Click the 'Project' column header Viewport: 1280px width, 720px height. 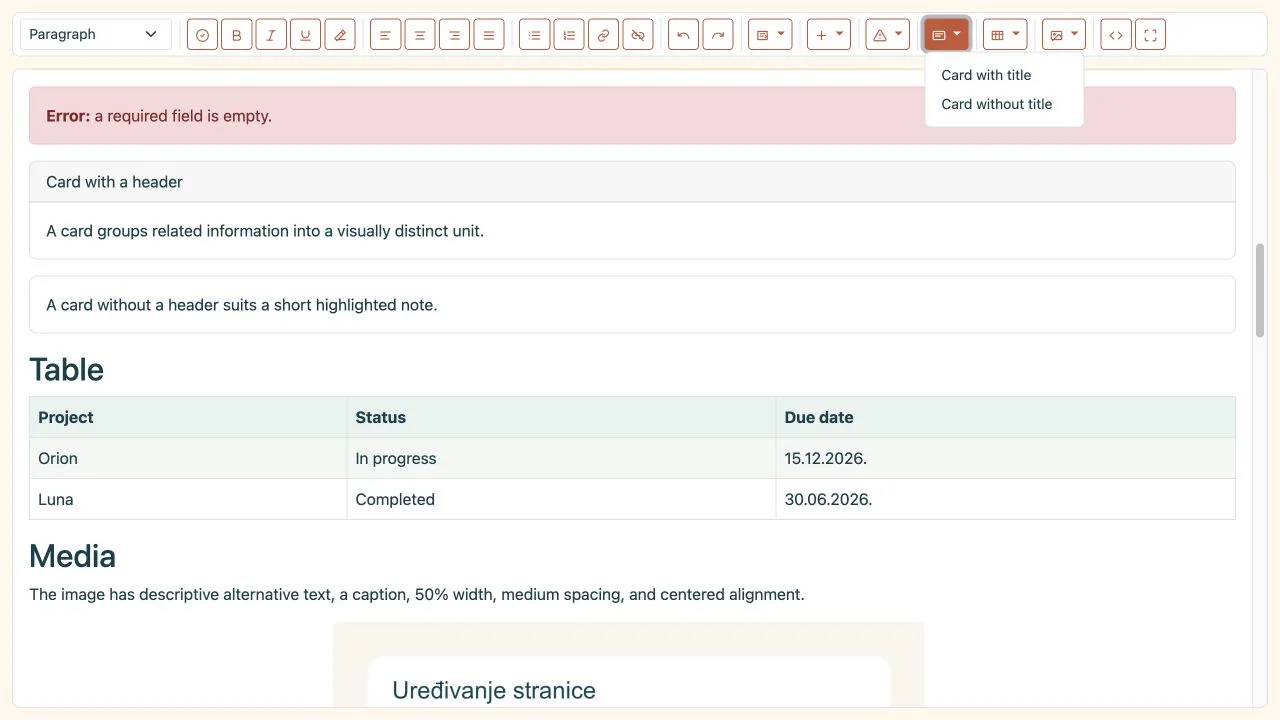[x=188, y=417]
